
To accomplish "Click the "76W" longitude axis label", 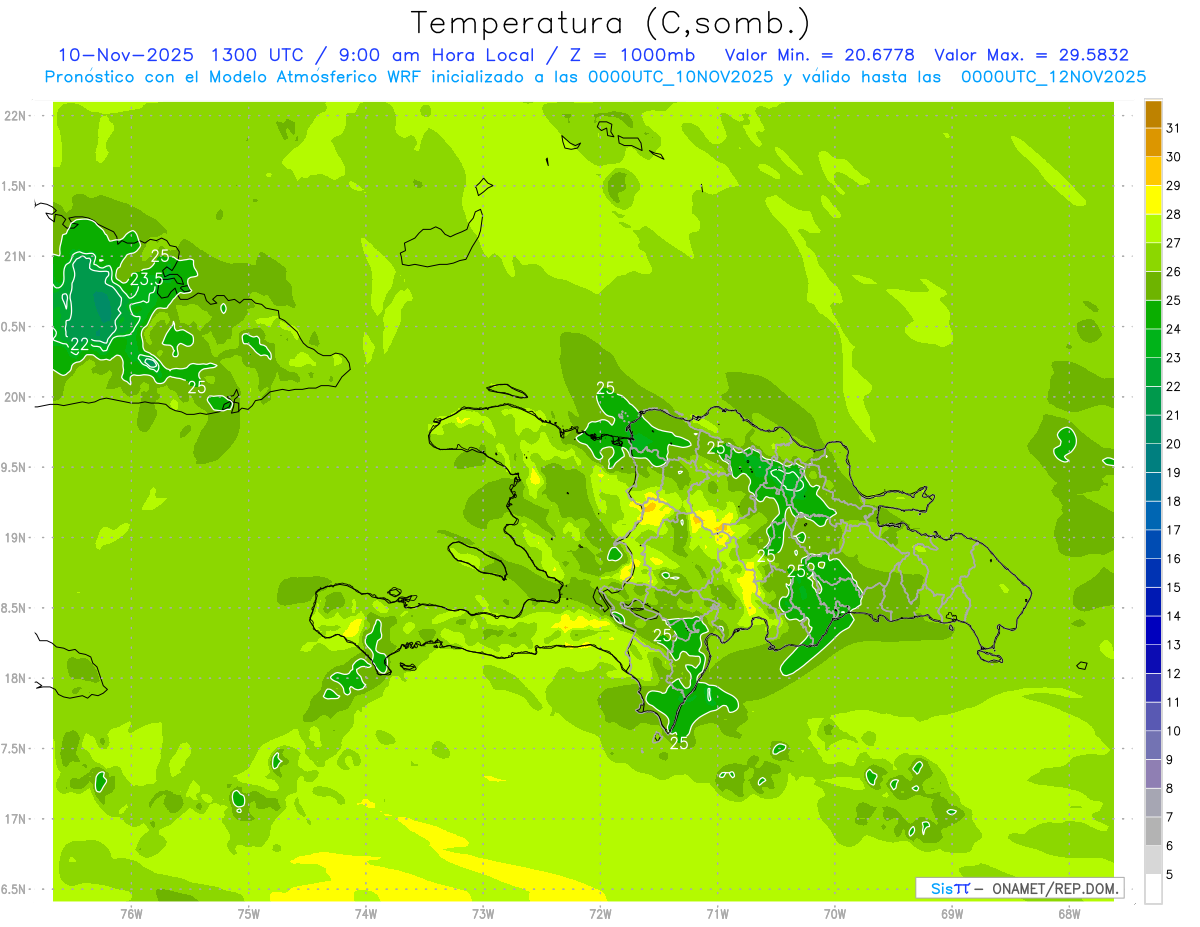I will (131, 913).
